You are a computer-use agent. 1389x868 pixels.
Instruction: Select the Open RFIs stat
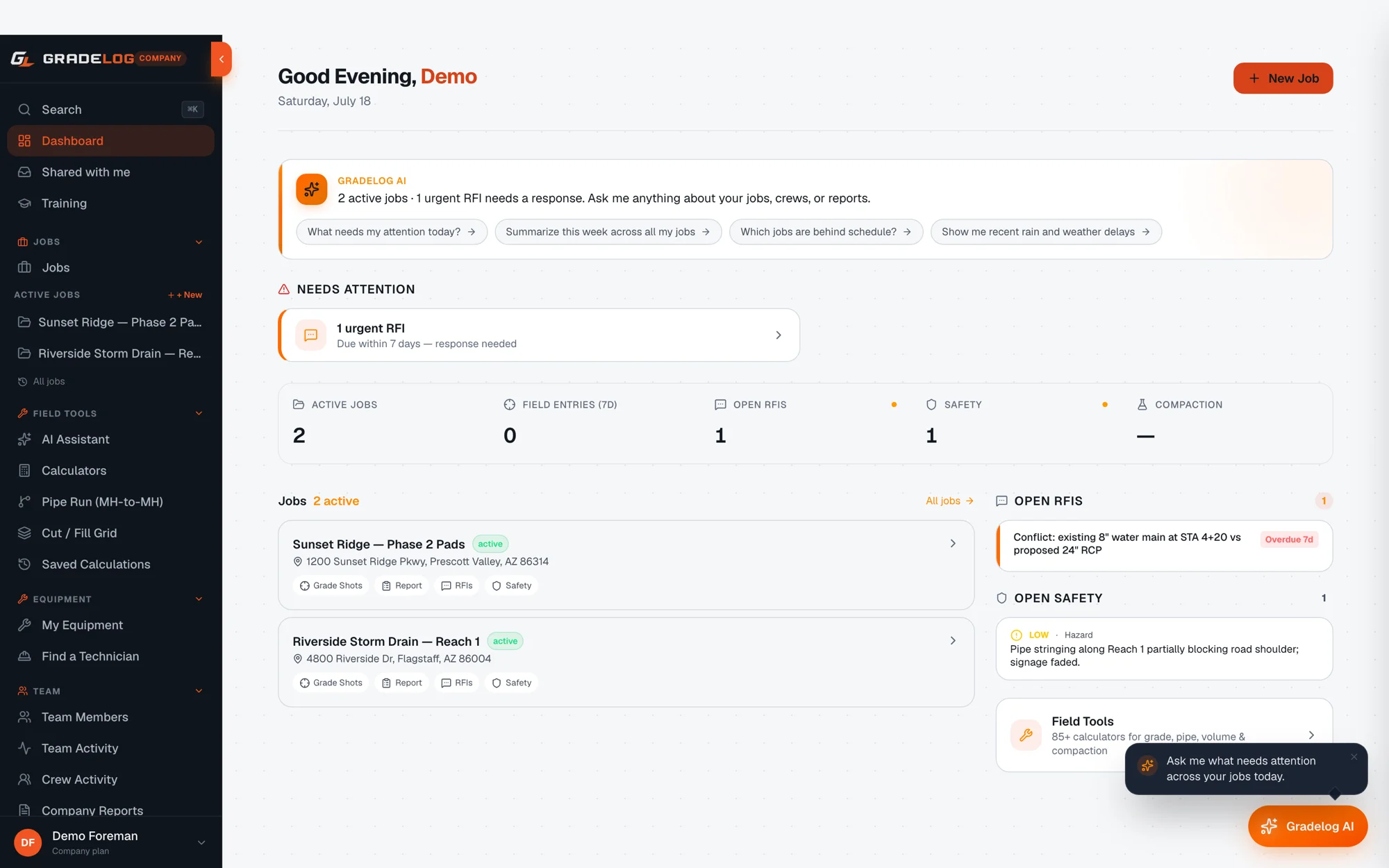coord(806,423)
